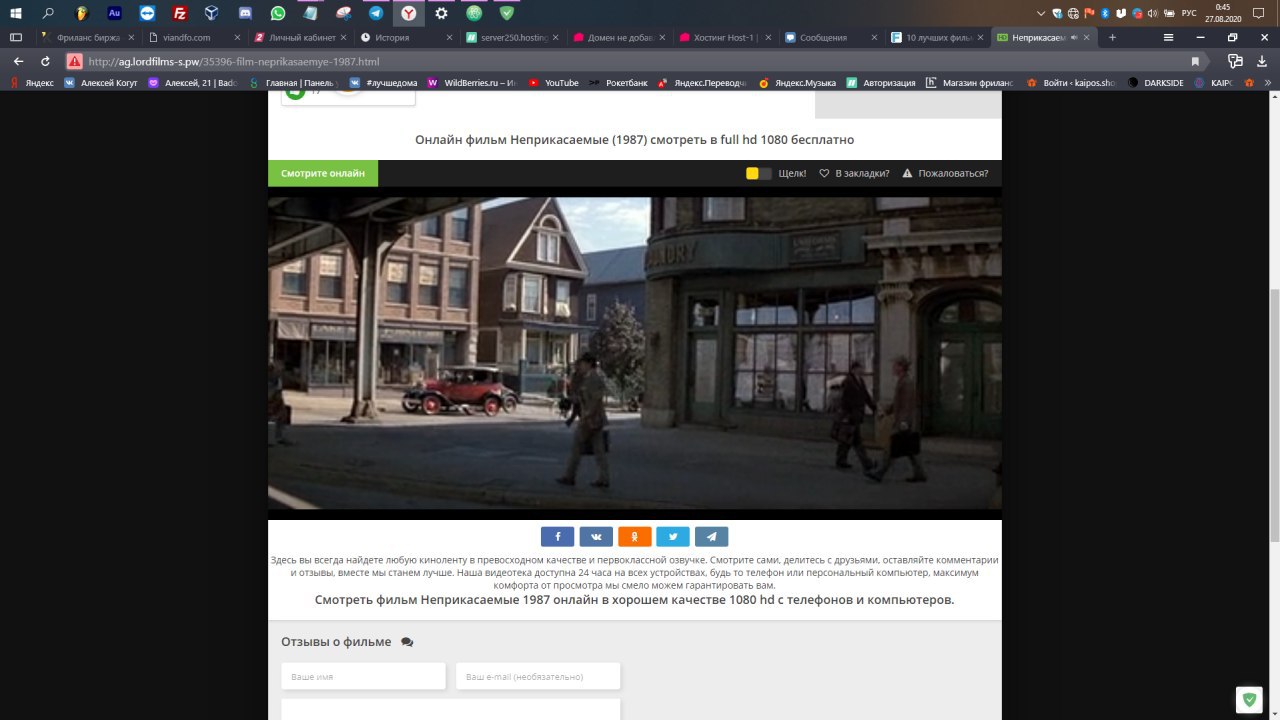The width and height of the screenshot is (1280, 720).
Task: Click the address bar URL
Action: click(x=234, y=61)
